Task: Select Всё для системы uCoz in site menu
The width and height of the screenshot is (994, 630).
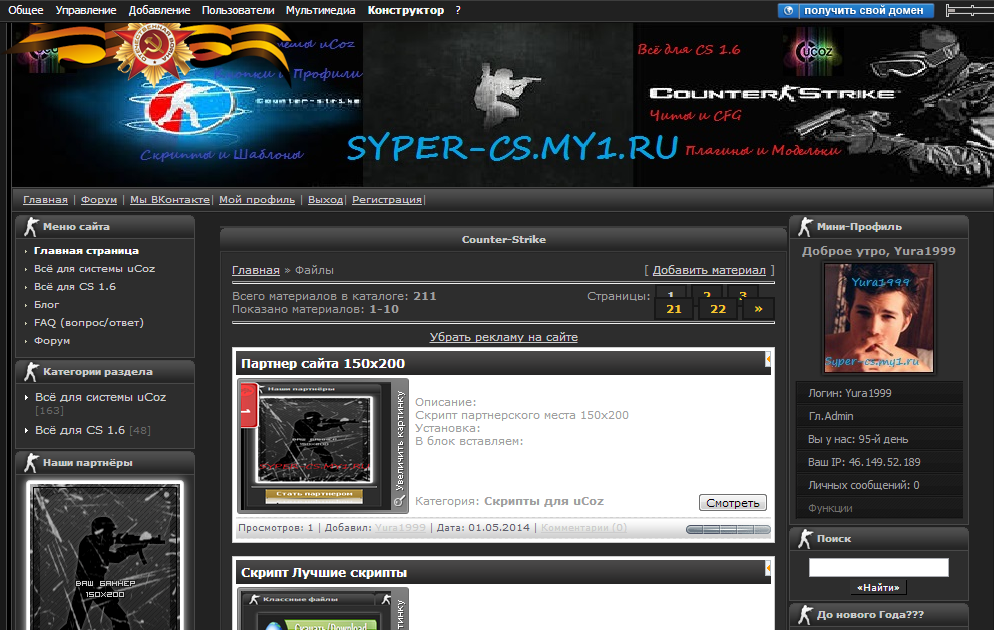Action: (x=94, y=269)
